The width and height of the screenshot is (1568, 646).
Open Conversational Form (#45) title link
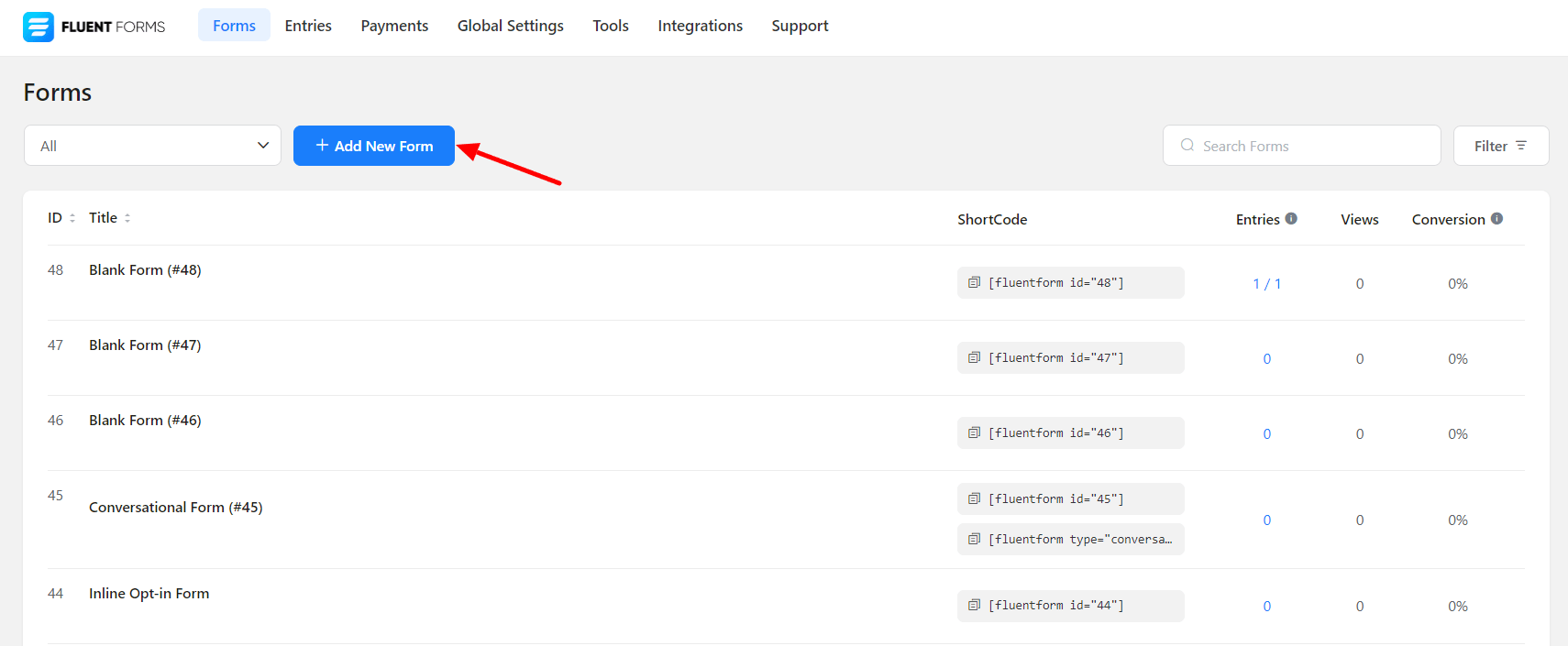(175, 507)
